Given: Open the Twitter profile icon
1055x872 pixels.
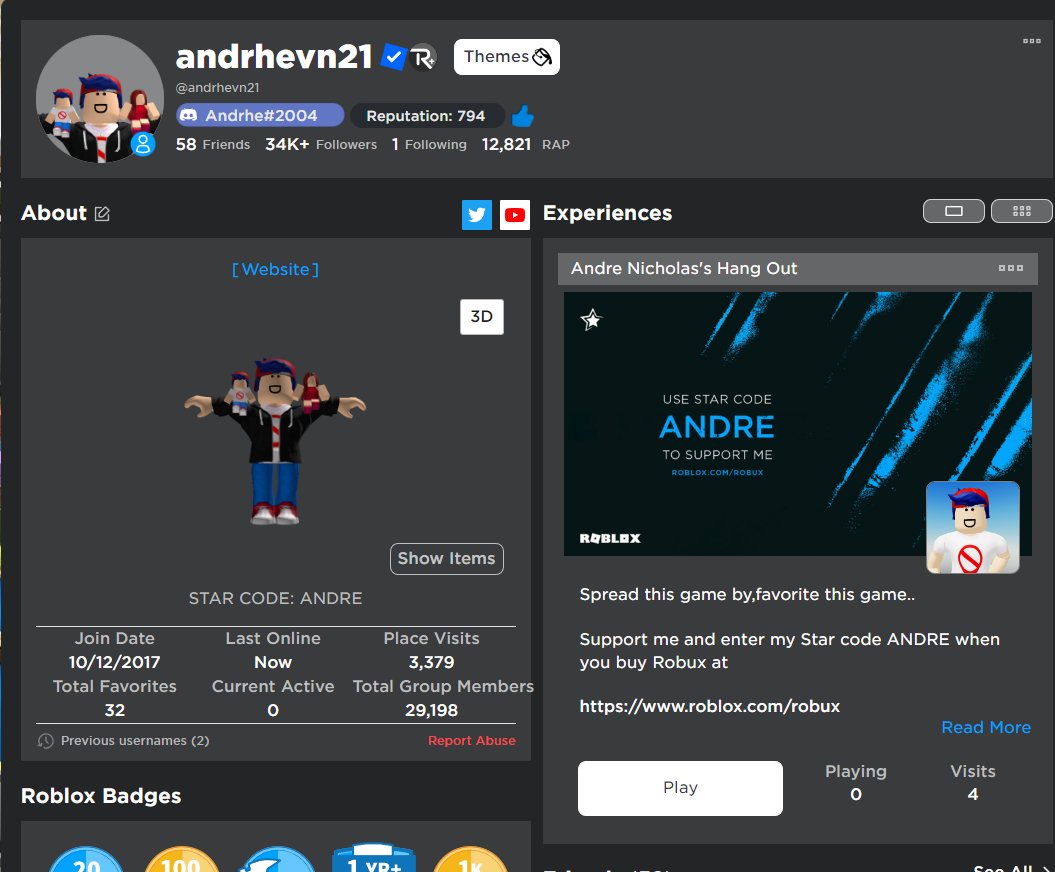Looking at the screenshot, I should [x=477, y=214].
